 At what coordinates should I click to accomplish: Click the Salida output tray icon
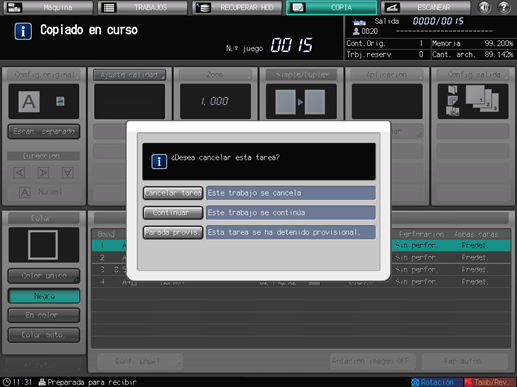point(359,22)
